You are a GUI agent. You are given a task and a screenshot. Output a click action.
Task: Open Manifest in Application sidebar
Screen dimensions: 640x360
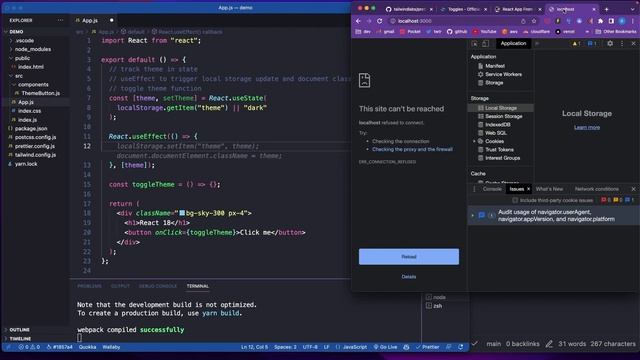pos(495,66)
